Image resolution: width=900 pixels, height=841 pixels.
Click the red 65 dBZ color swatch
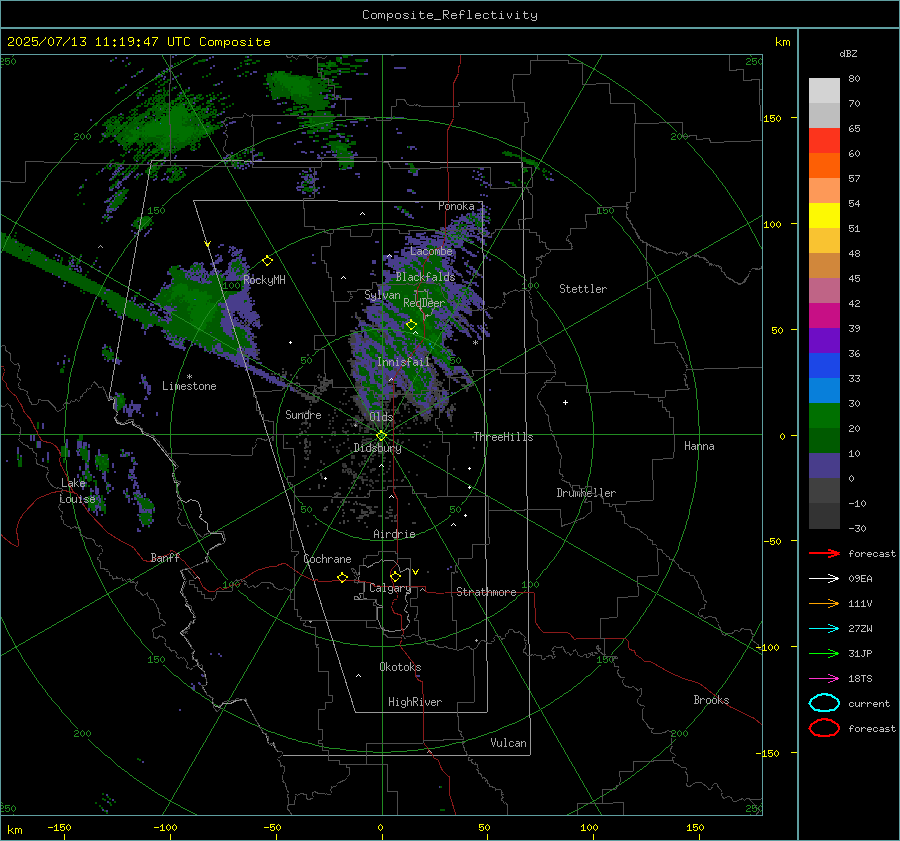click(x=824, y=140)
